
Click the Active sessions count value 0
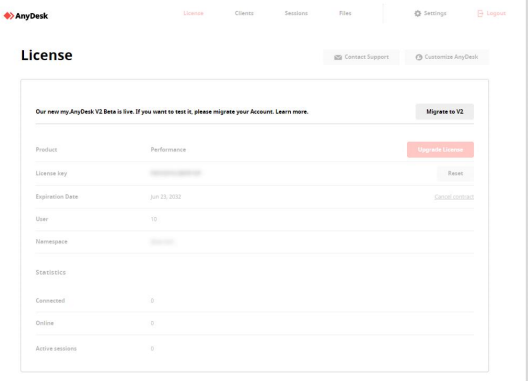tap(152, 349)
